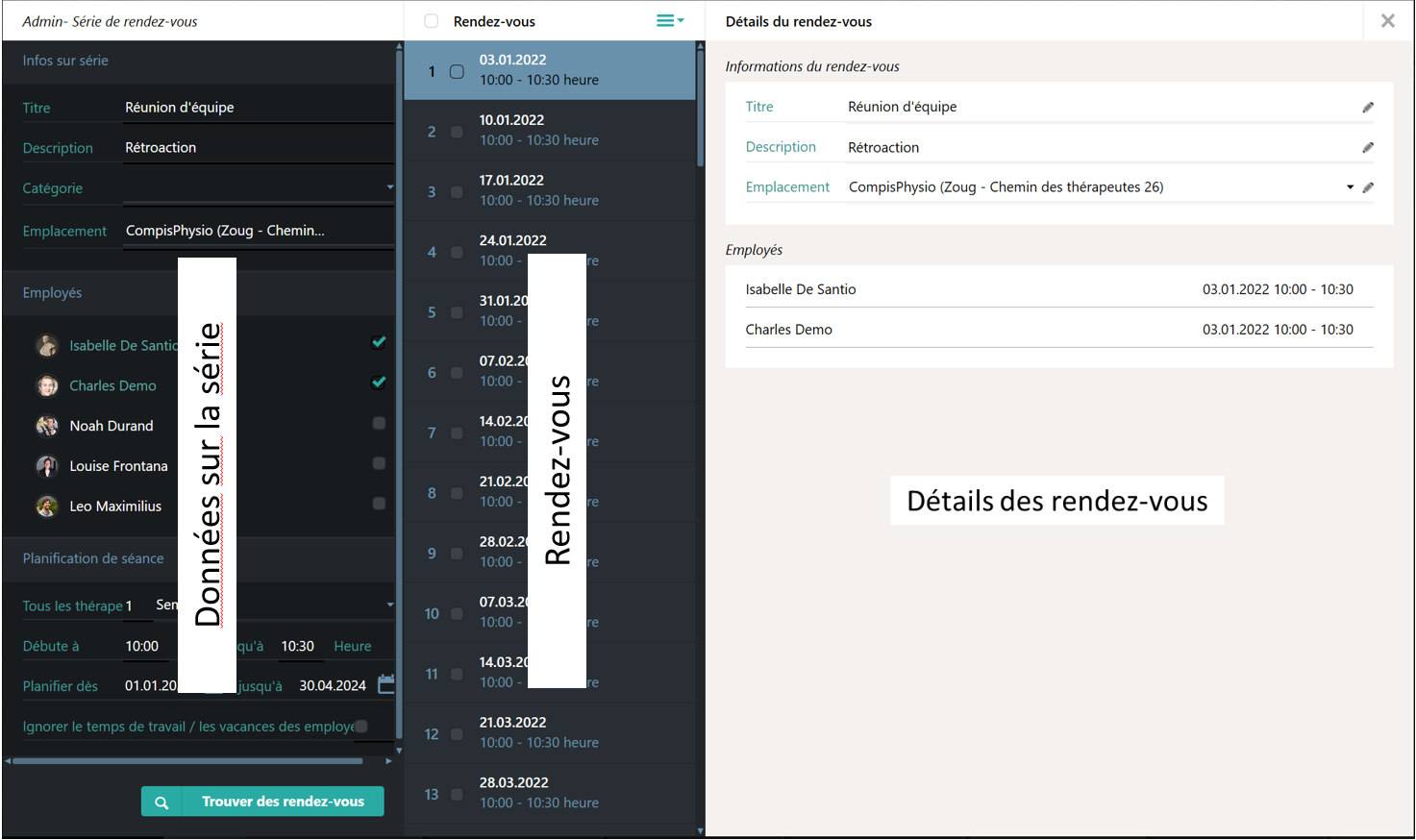Open the calendar date picker icon
This screenshot has height=840, width=1416.
385,684
